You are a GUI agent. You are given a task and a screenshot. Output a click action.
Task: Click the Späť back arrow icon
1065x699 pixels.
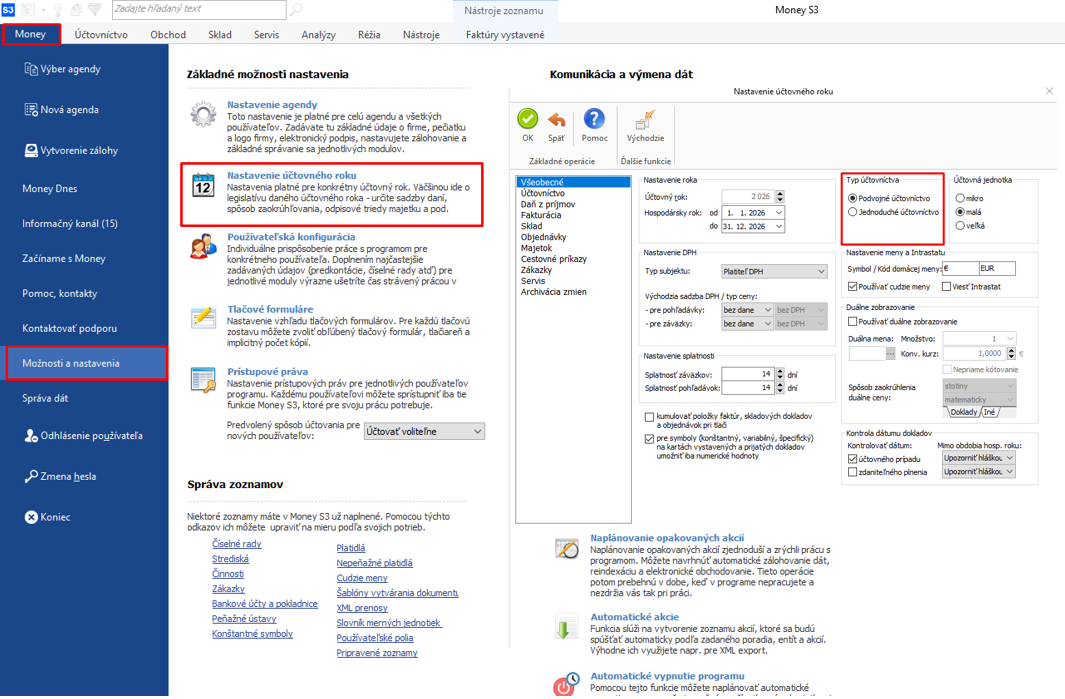[556, 120]
